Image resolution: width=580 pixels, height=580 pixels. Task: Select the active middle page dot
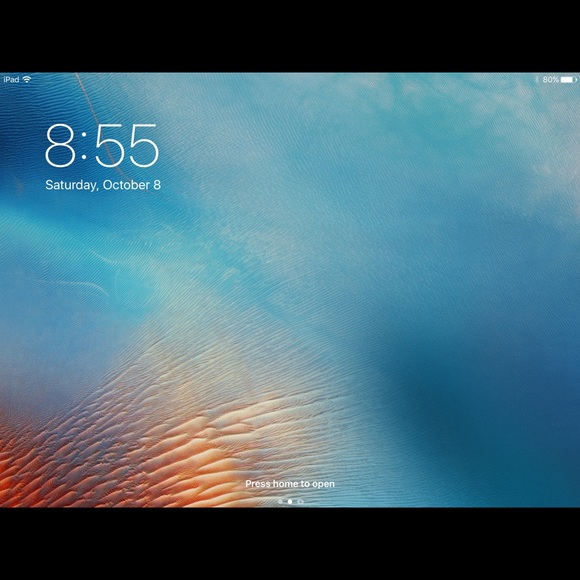coord(290,502)
